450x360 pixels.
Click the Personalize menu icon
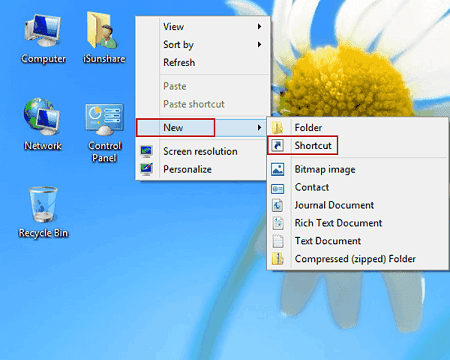[146, 169]
